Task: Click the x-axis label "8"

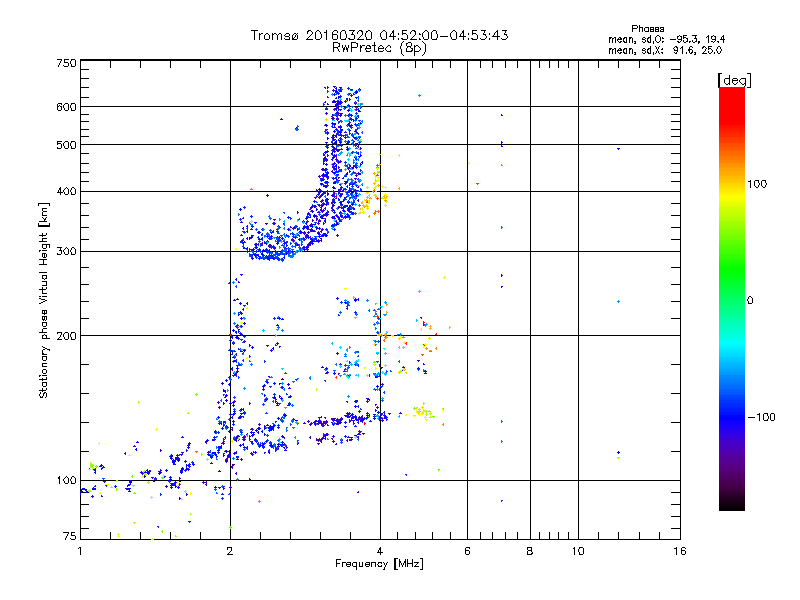Action: [x=530, y=551]
